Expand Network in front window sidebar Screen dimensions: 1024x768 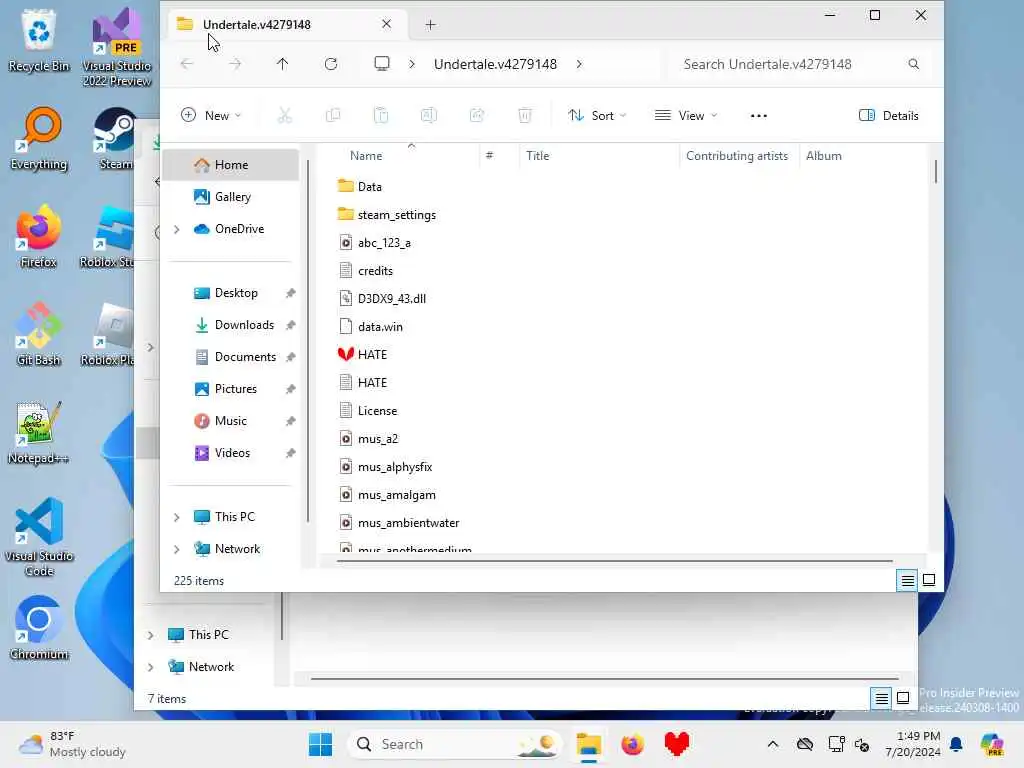[176, 549]
